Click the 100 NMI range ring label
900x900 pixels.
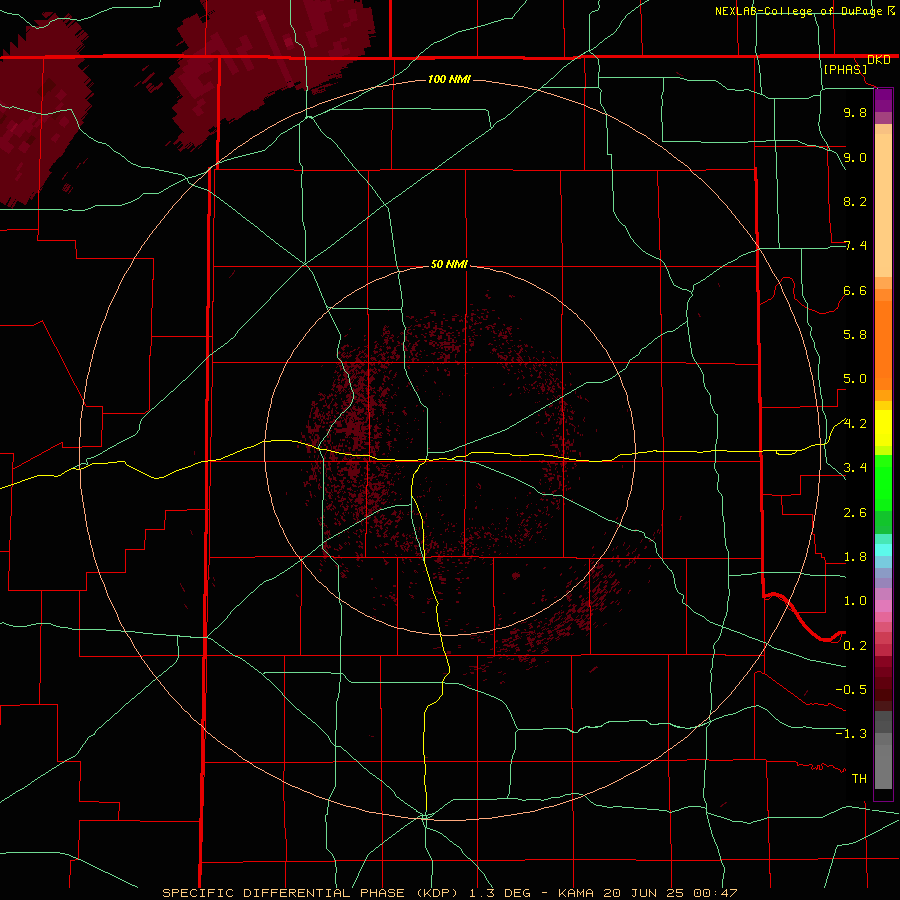click(449, 79)
